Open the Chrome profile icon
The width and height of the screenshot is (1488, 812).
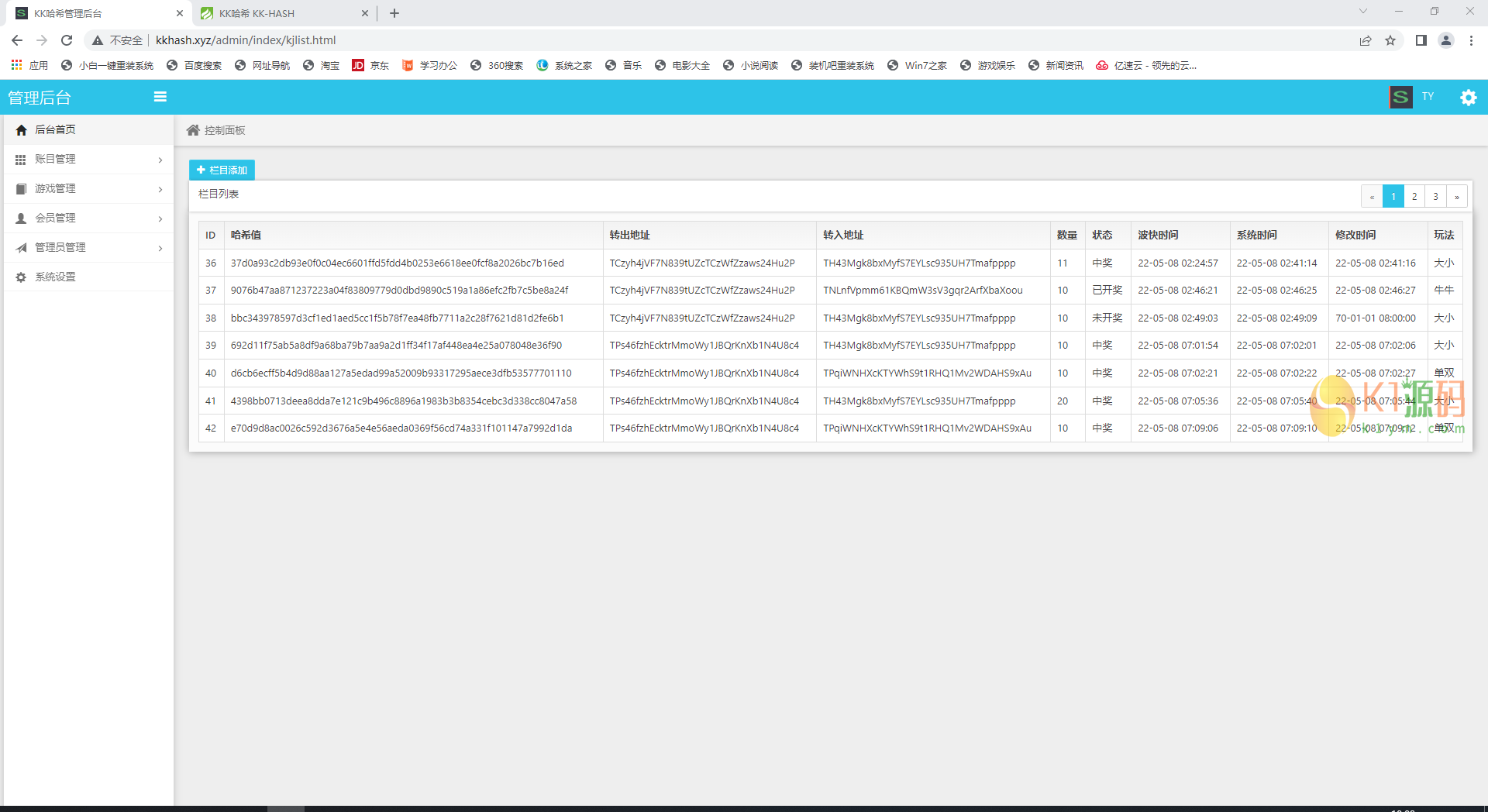[1445, 40]
